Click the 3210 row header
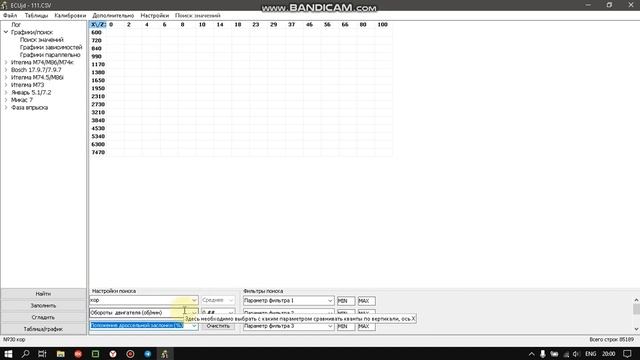This screenshot has width=640, height=360. (x=98, y=112)
